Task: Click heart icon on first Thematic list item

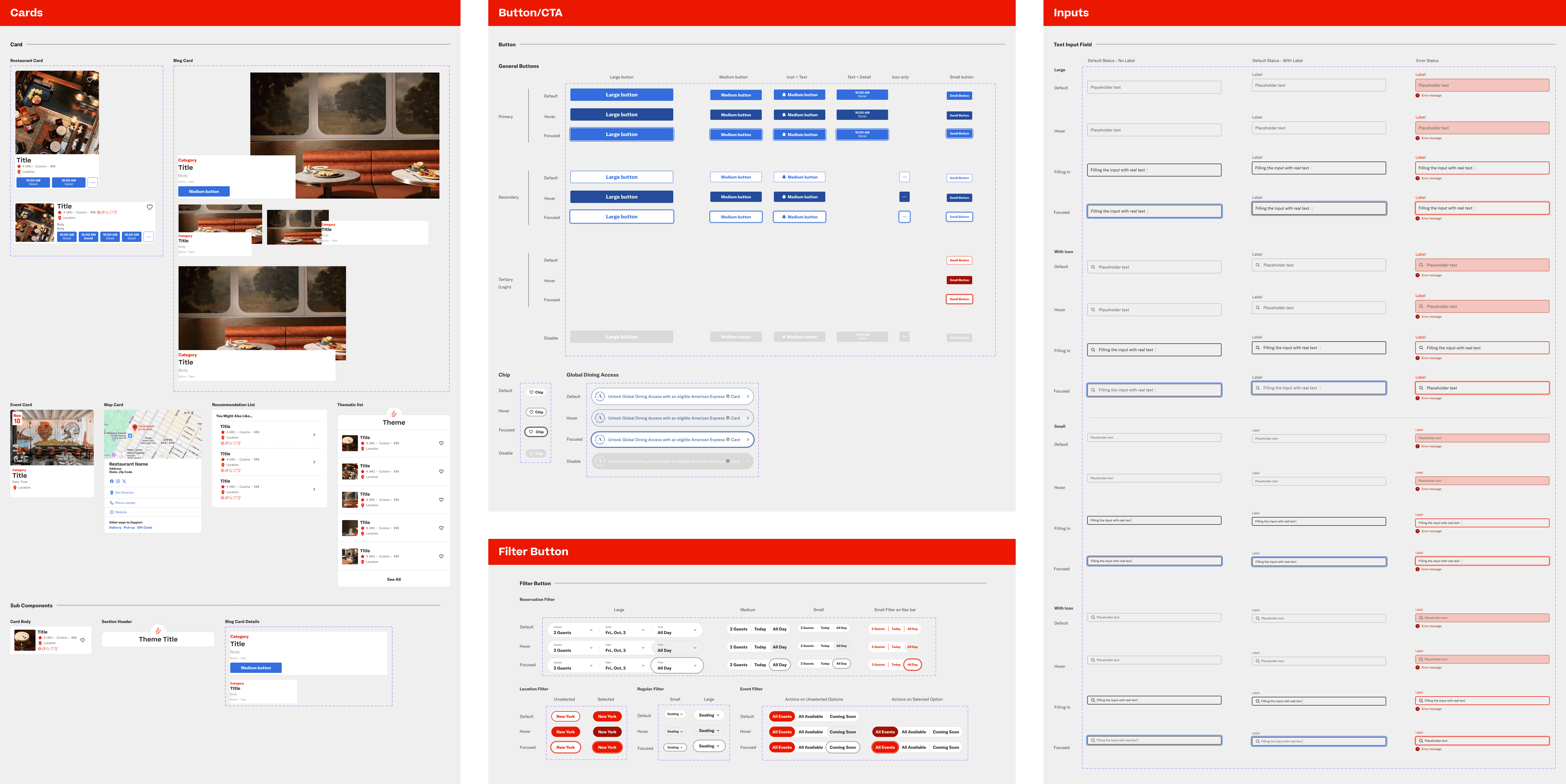Action: [441, 443]
